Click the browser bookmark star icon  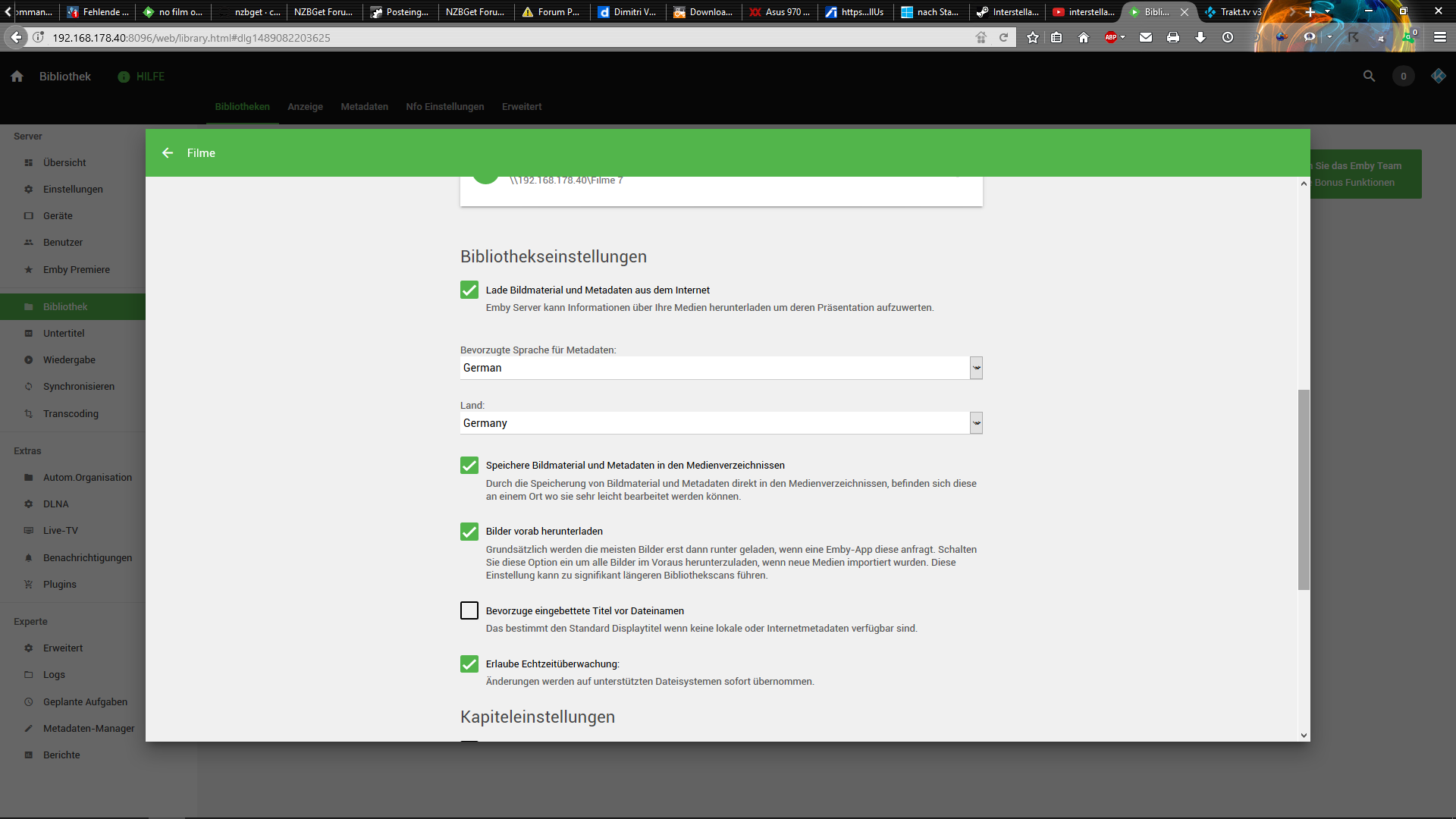point(1032,37)
